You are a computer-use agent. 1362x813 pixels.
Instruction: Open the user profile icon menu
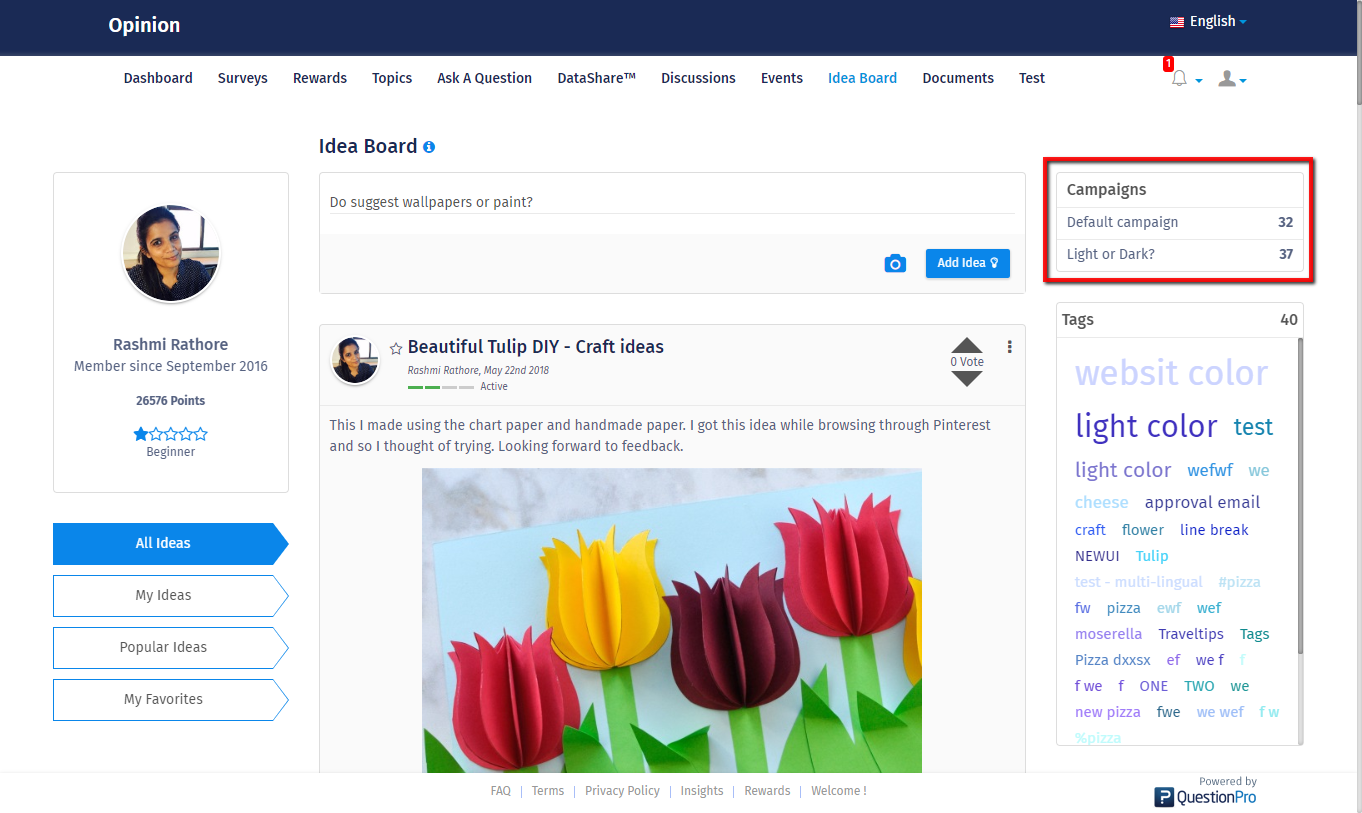pos(1227,79)
